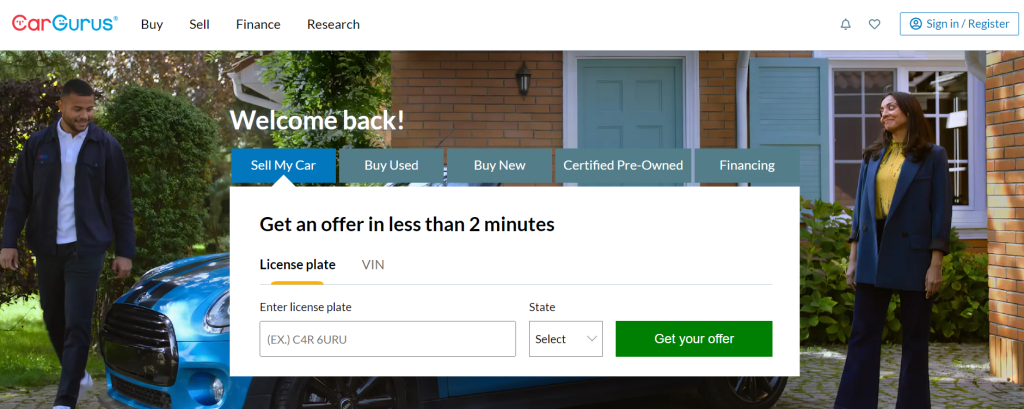Click Sign in / Register button
Image resolution: width=1024 pixels, height=409 pixels.
[959, 24]
